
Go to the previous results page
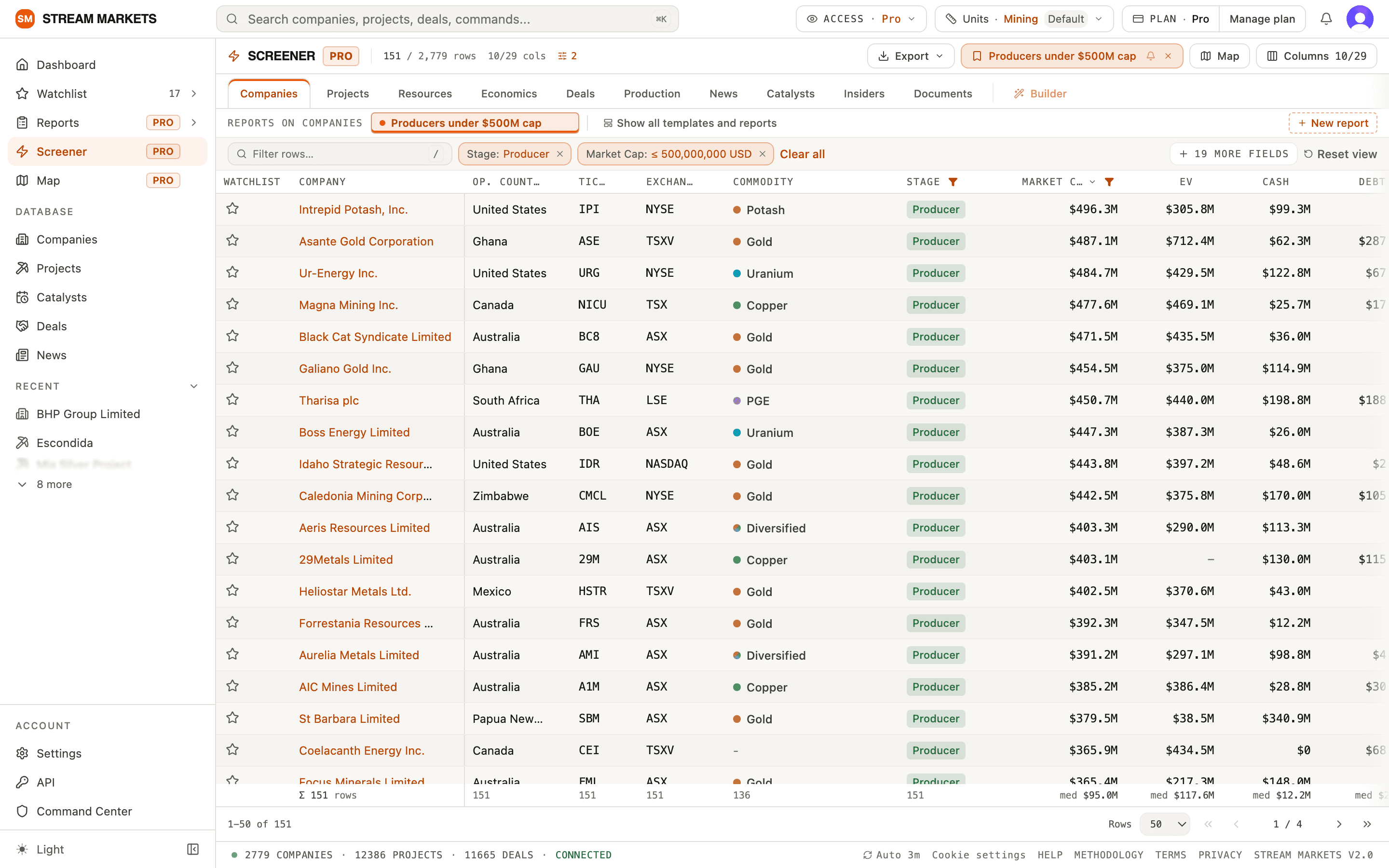(x=1236, y=824)
